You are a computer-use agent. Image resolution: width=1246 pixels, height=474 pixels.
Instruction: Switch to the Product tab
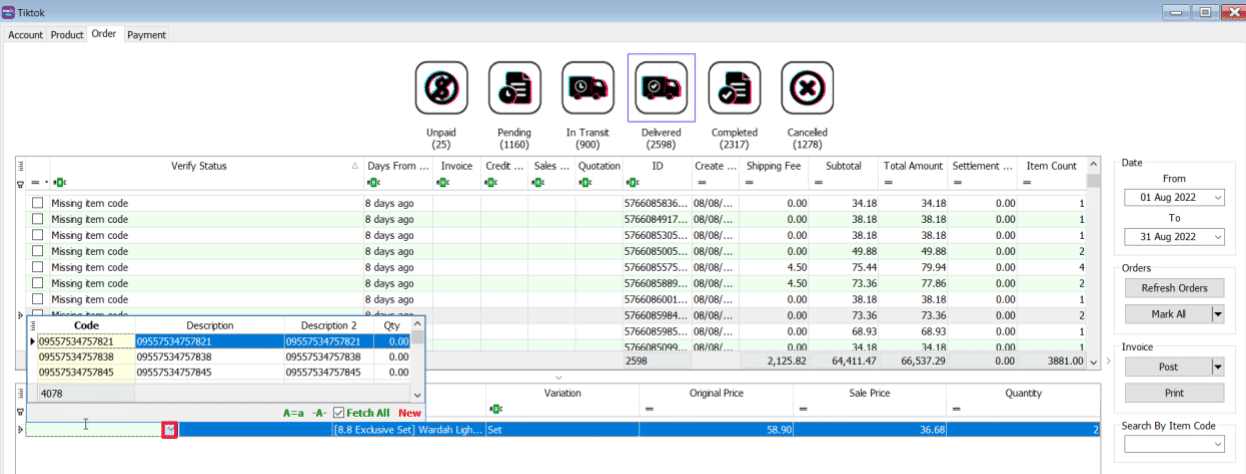(x=67, y=35)
